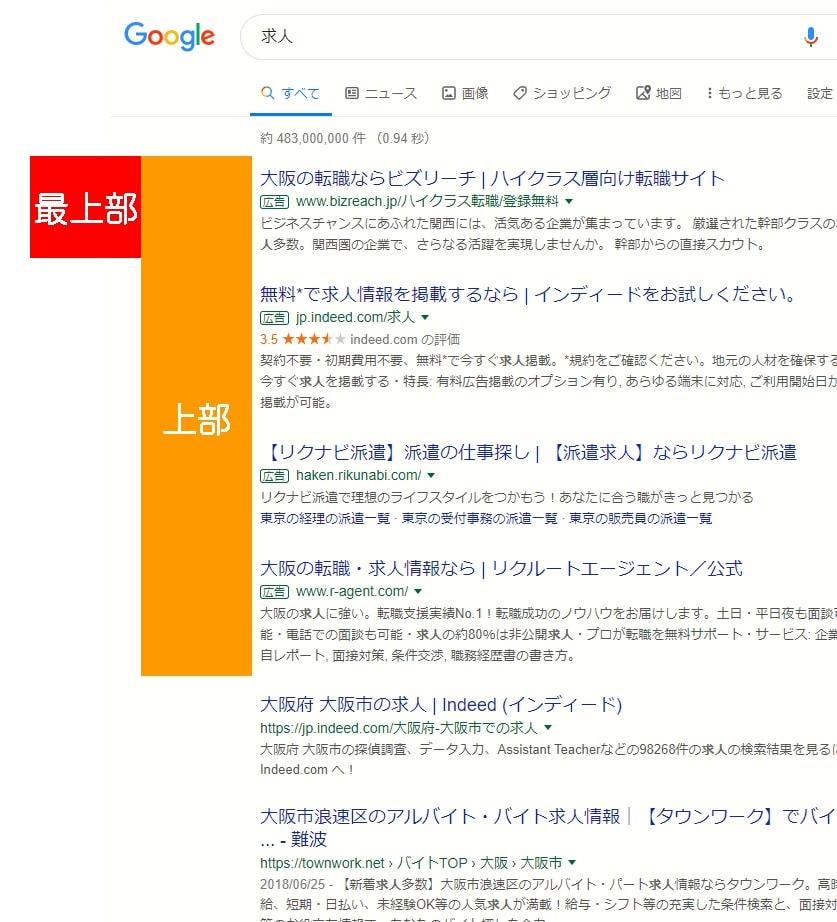
Task: Open 東京の販売員の派遣一覧 sitelink
Action: pos(641,518)
